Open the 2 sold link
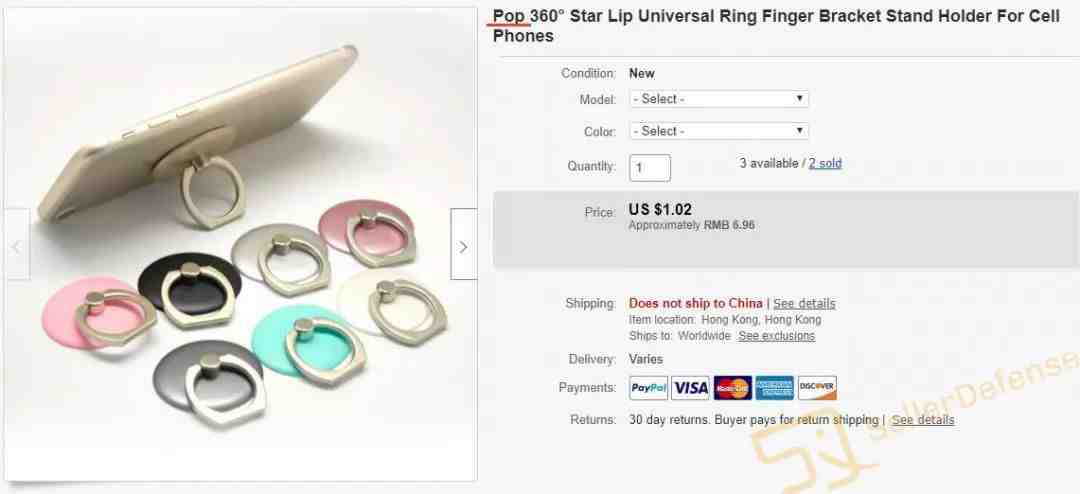1080x494 pixels. point(825,164)
